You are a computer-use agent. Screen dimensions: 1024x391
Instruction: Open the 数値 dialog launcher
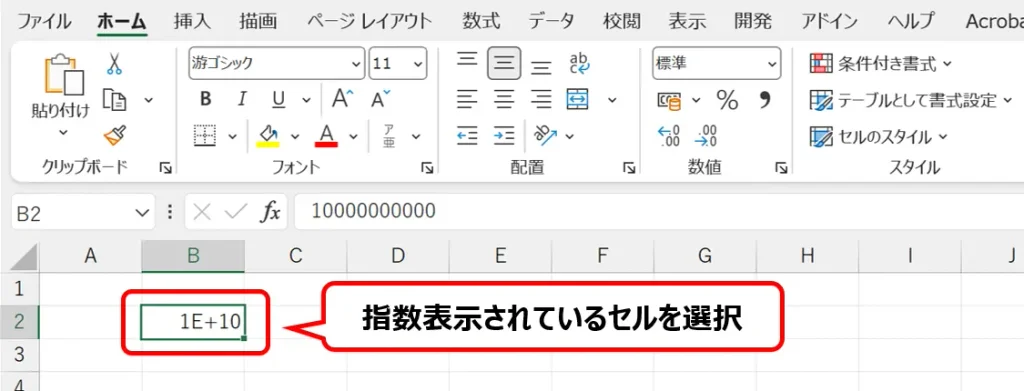[781, 168]
